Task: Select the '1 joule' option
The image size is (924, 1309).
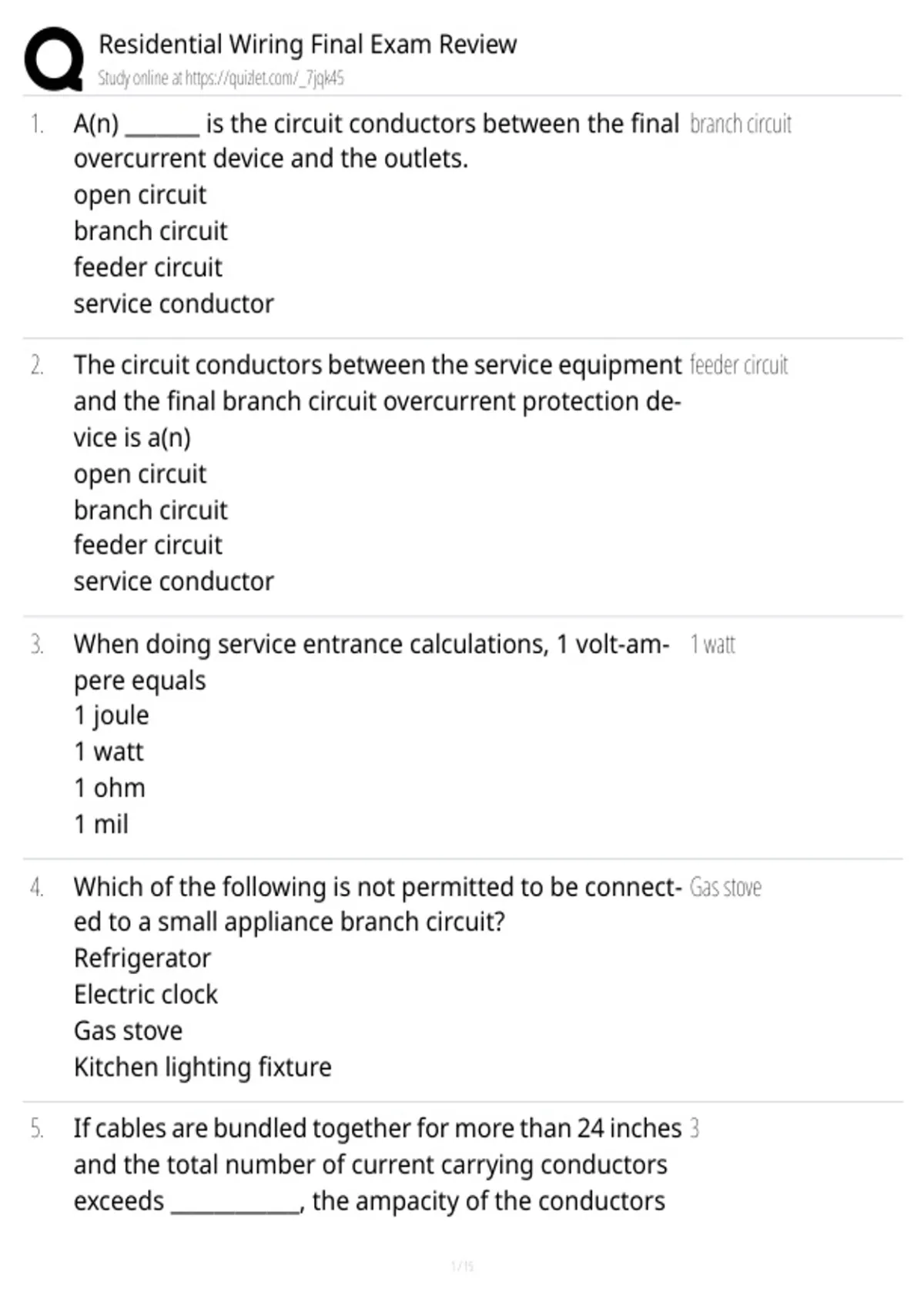Action: [112, 715]
